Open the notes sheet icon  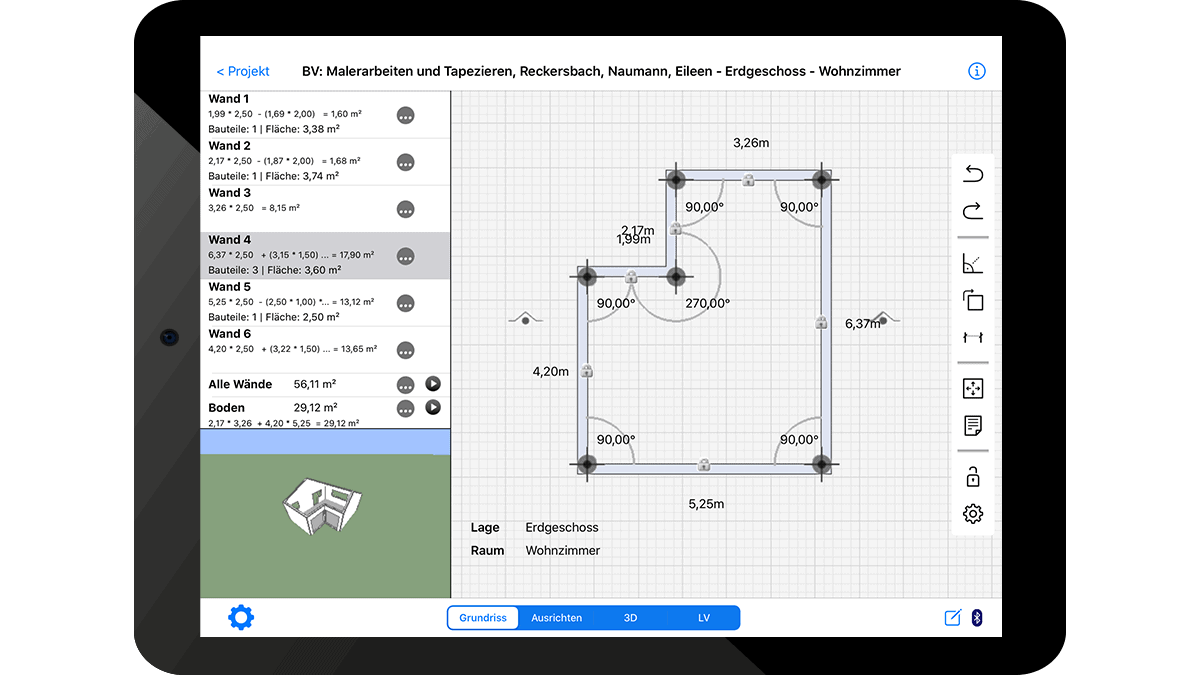(x=973, y=426)
